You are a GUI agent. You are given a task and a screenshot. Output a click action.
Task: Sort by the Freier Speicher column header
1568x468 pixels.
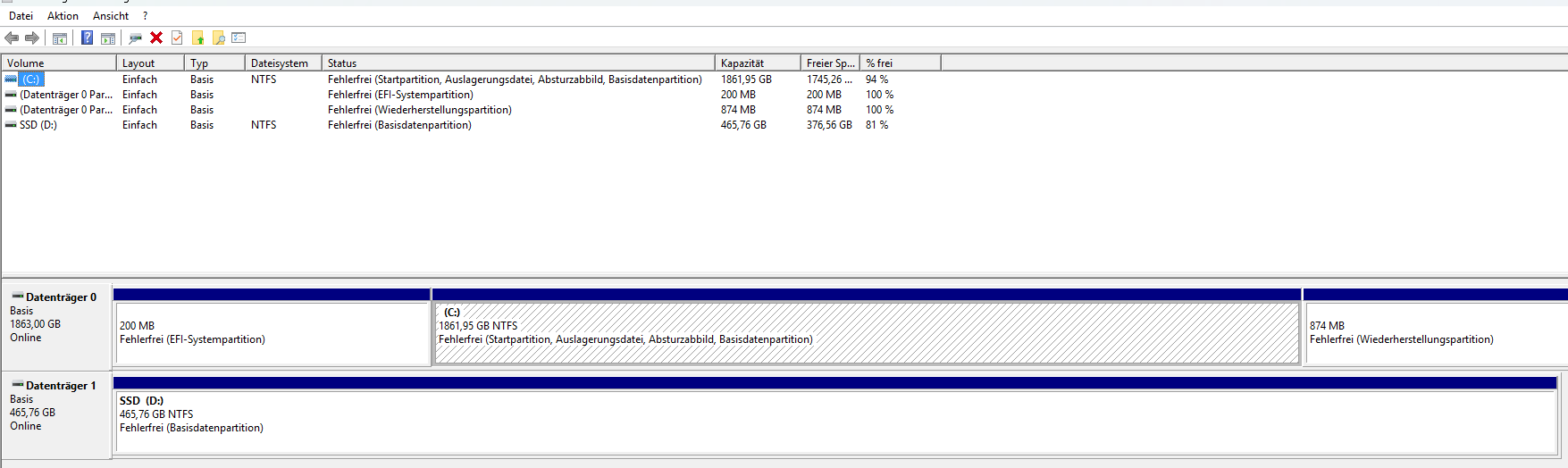pyautogui.click(x=830, y=63)
